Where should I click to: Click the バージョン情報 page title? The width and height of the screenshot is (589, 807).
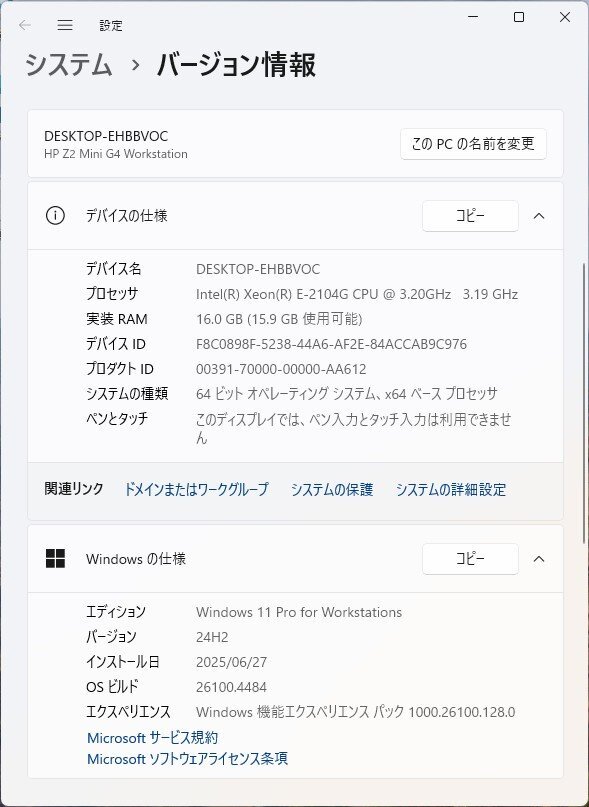[236, 65]
